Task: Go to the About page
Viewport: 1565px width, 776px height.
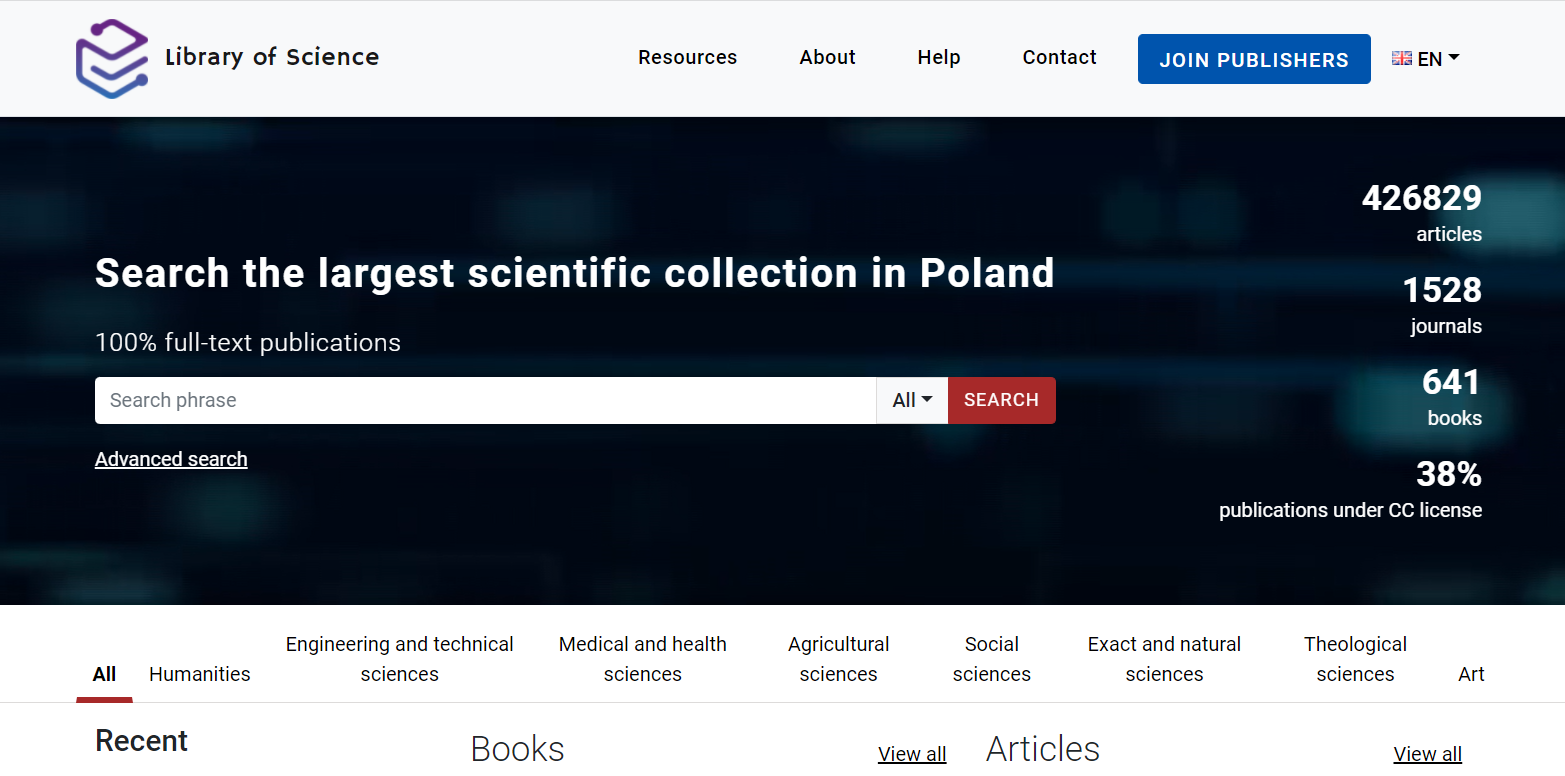Action: pyautogui.click(x=827, y=58)
